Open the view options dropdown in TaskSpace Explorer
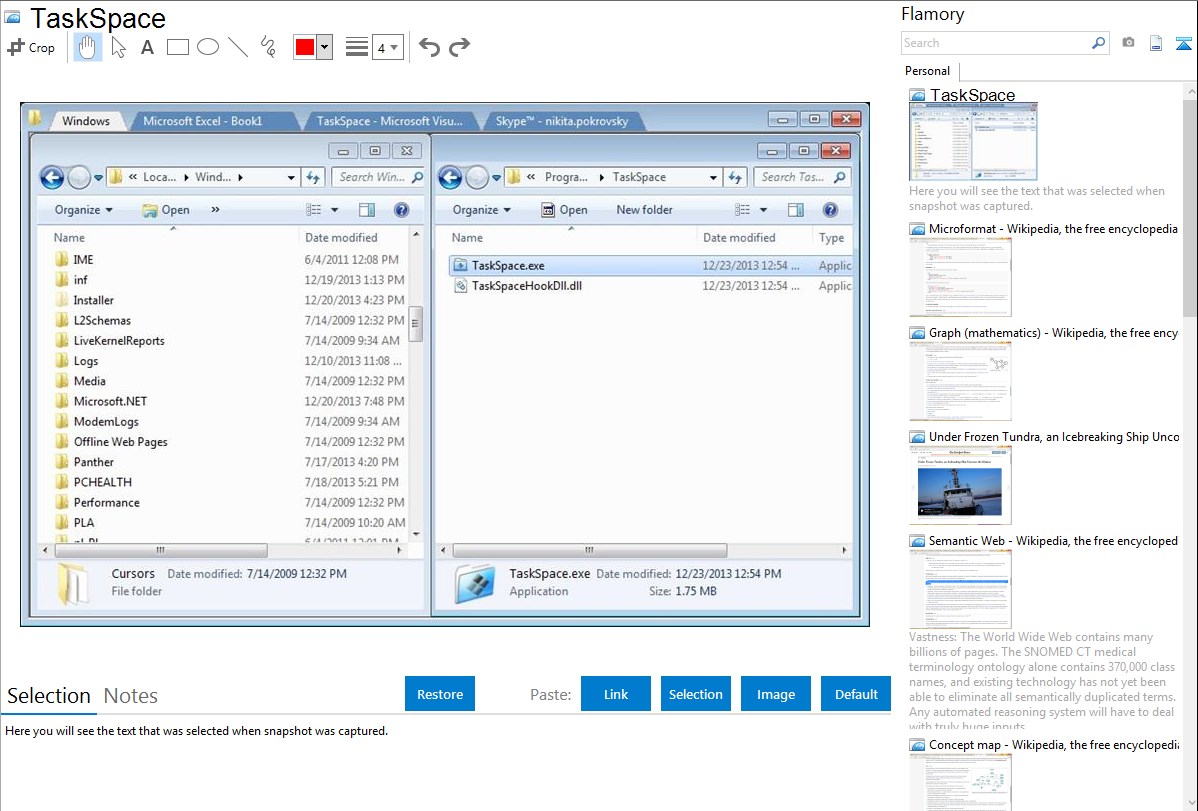Screen dimensions: 1198x811 [763, 209]
